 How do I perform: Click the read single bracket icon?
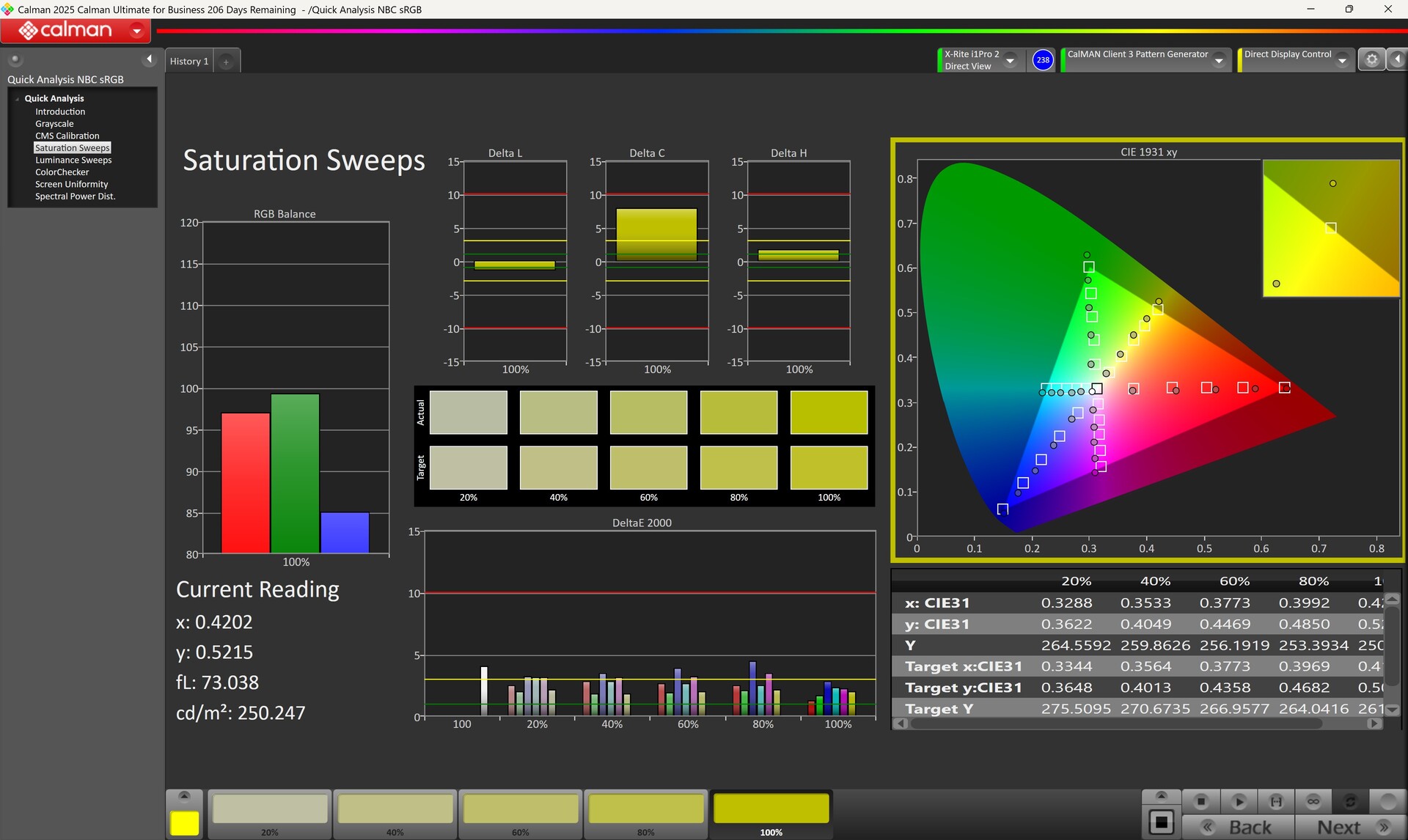[x=1276, y=801]
